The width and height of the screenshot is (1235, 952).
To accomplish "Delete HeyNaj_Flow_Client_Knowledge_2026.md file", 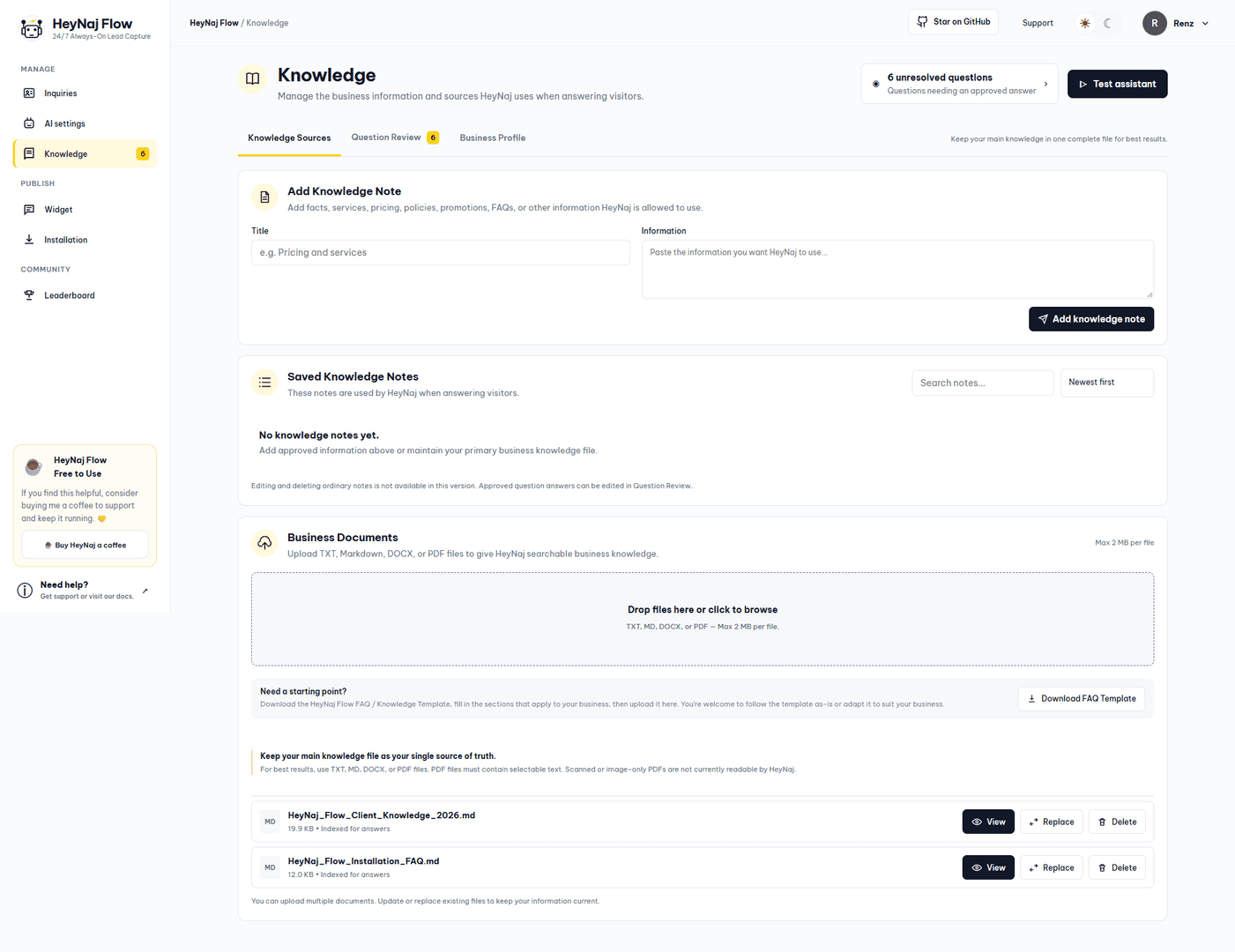I will pyautogui.click(x=1117, y=822).
